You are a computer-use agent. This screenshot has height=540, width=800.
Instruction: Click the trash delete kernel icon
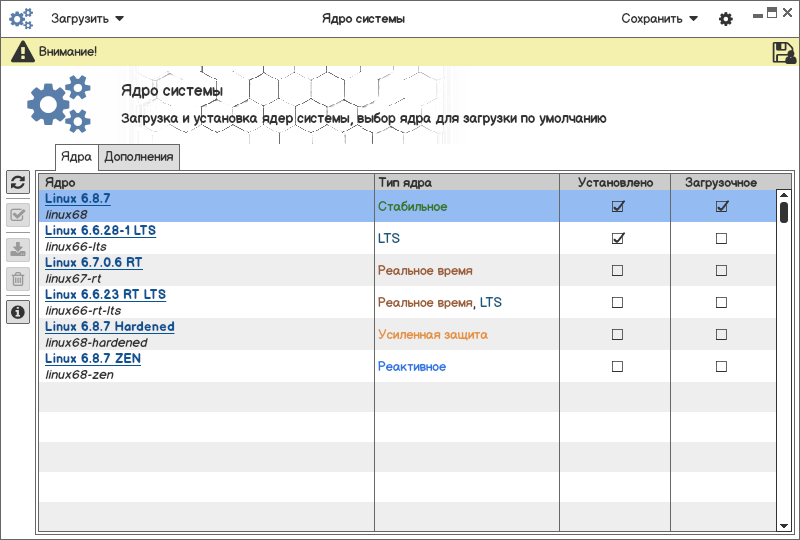[x=17, y=279]
